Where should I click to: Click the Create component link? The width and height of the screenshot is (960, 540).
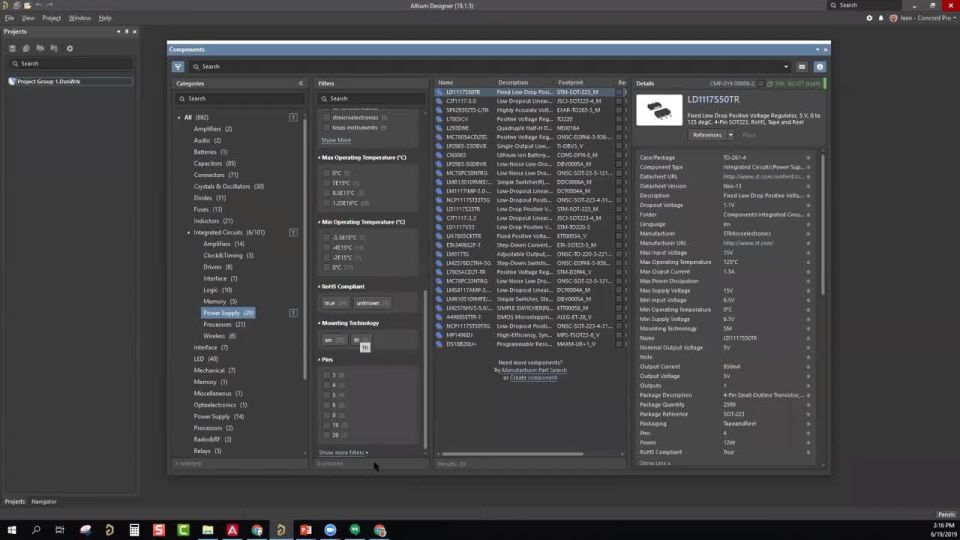[x=533, y=378]
